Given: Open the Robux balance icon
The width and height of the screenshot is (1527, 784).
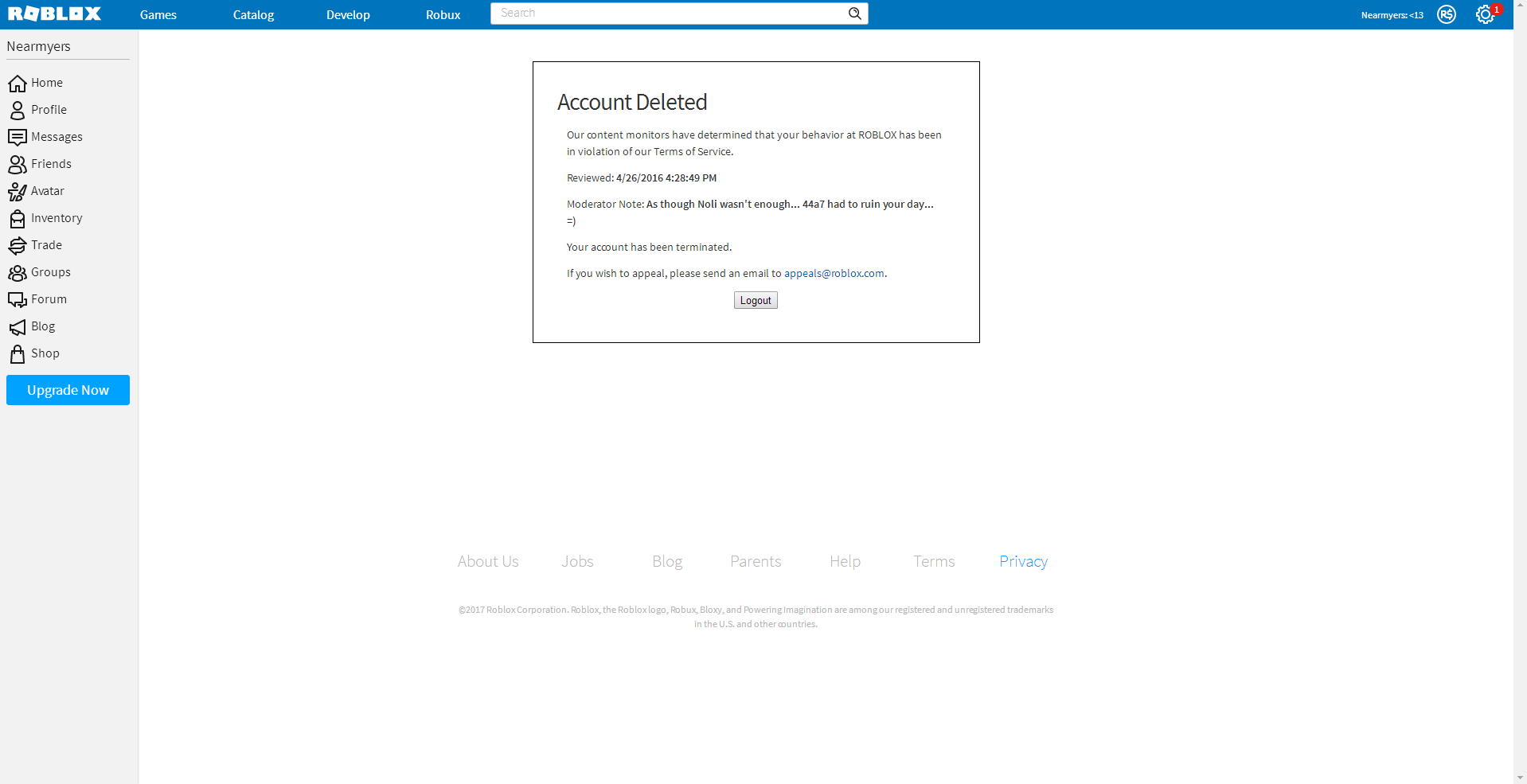Looking at the screenshot, I should tap(1446, 14).
